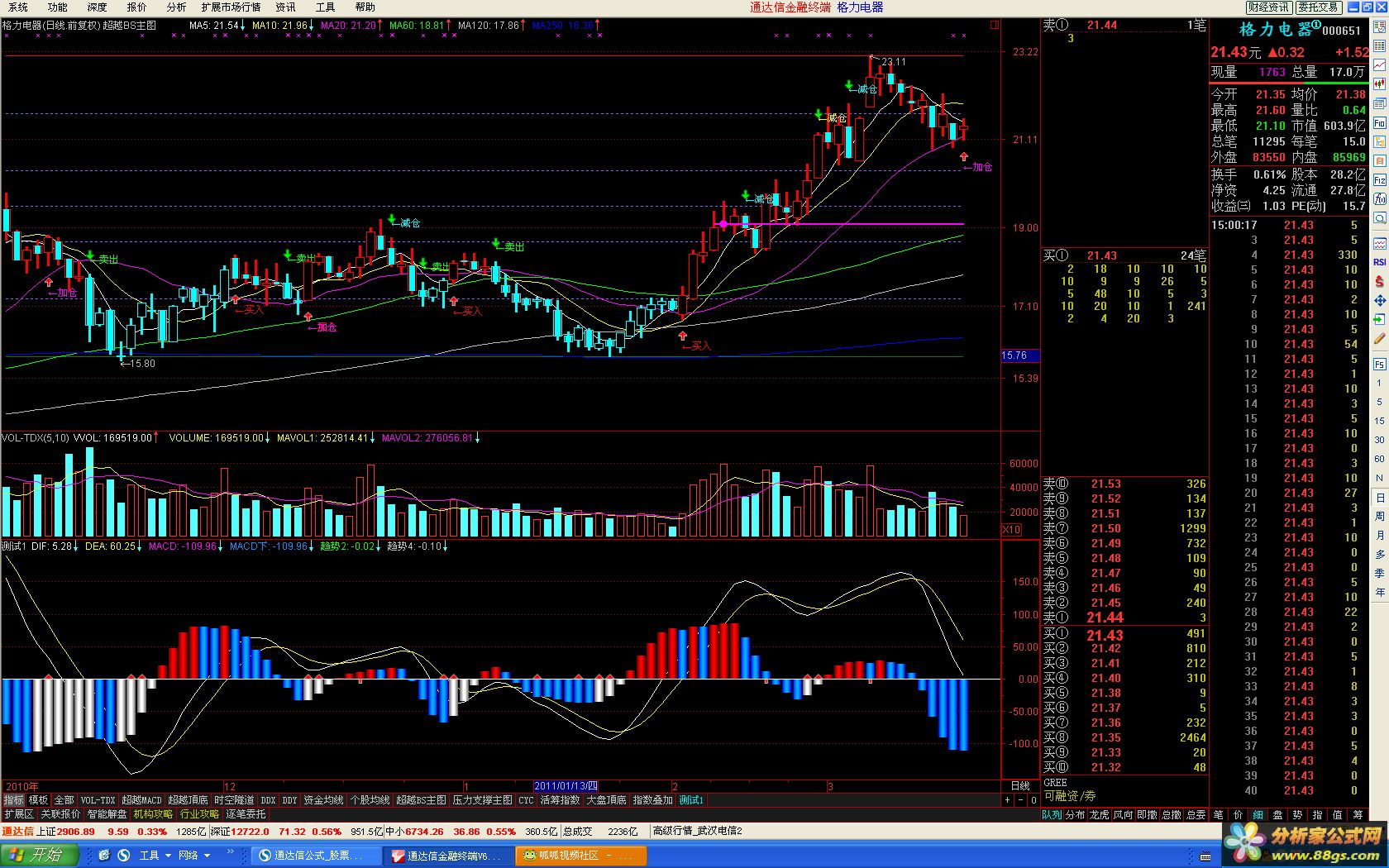Click the 财经资讯 button
This screenshot has height=868, width=1389.
1268,7
